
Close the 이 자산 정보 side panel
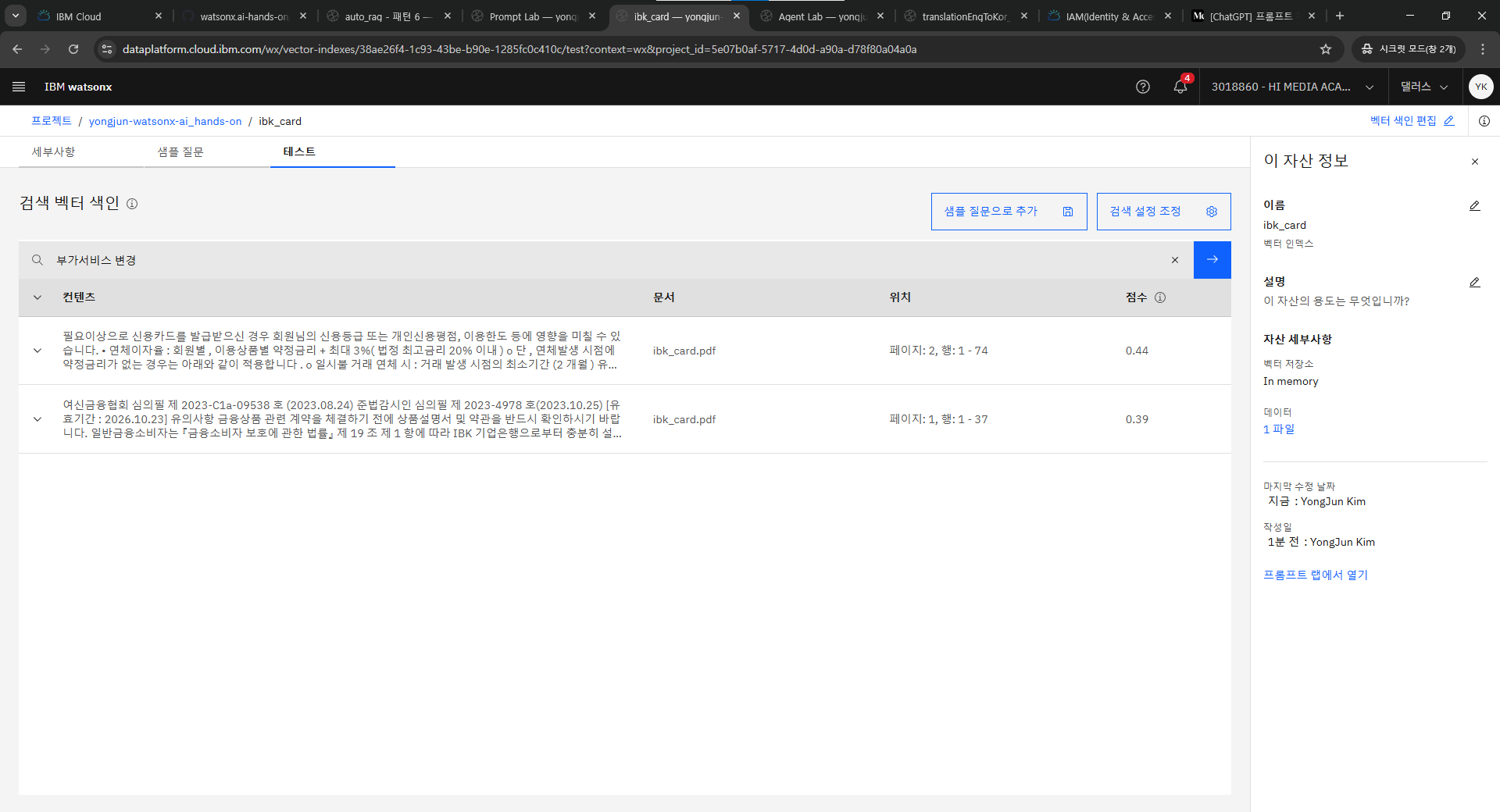pos(1475,162)
